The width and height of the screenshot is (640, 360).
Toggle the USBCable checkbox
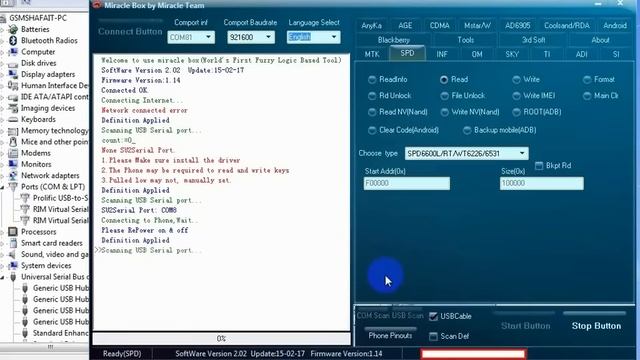pyautogui.click(x=433, y=316)
